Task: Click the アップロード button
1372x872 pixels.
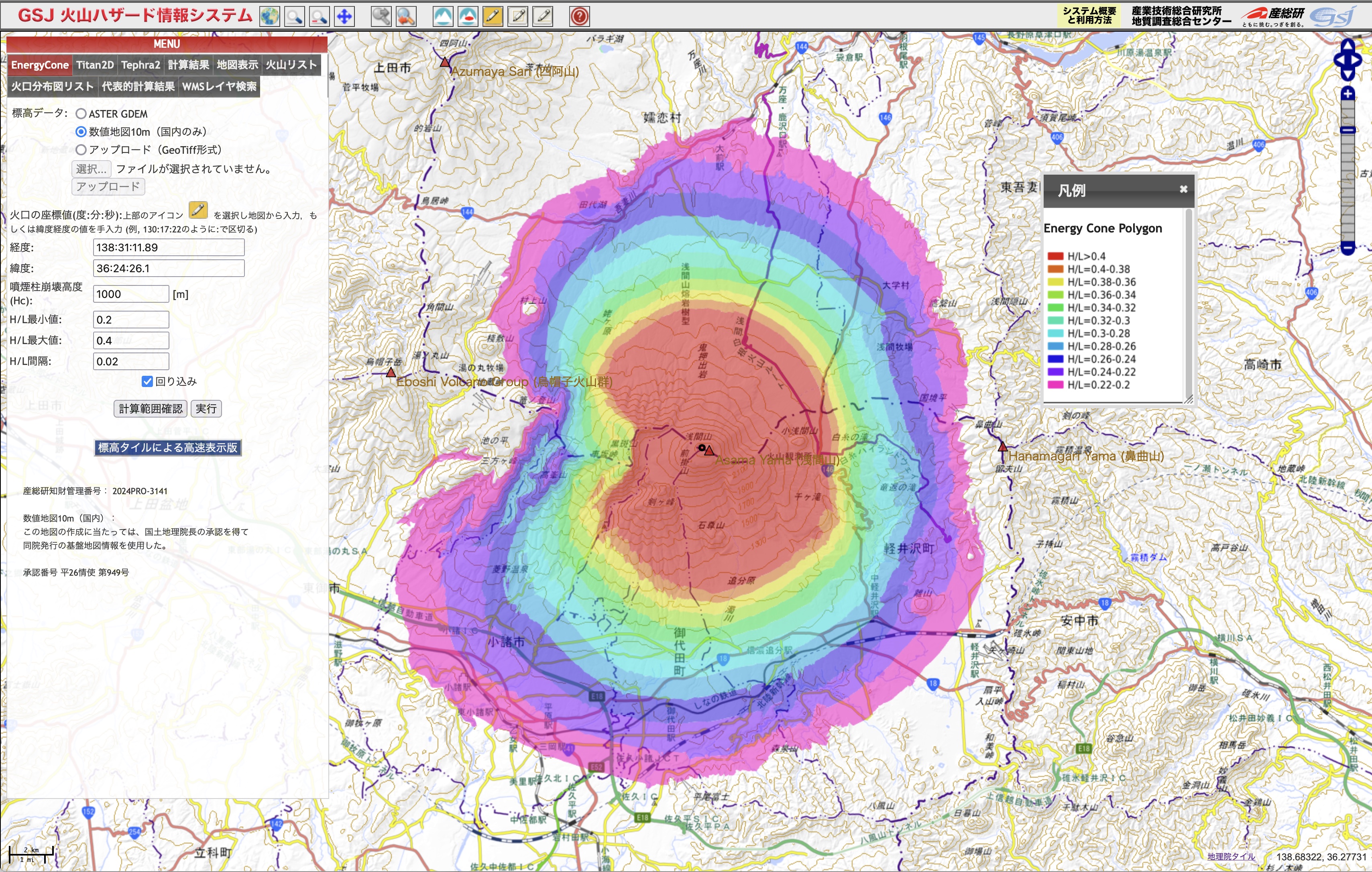Action: tap(108, 186)
